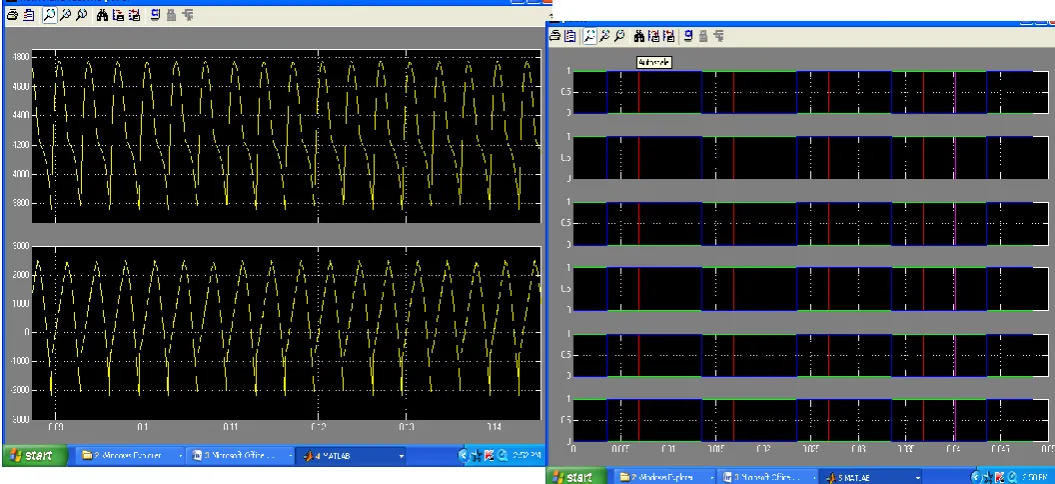The image size is (1055, 484).
Task: Expand Microsoft Office dropdown arrow on right taskbar
Action: (814, 477)
